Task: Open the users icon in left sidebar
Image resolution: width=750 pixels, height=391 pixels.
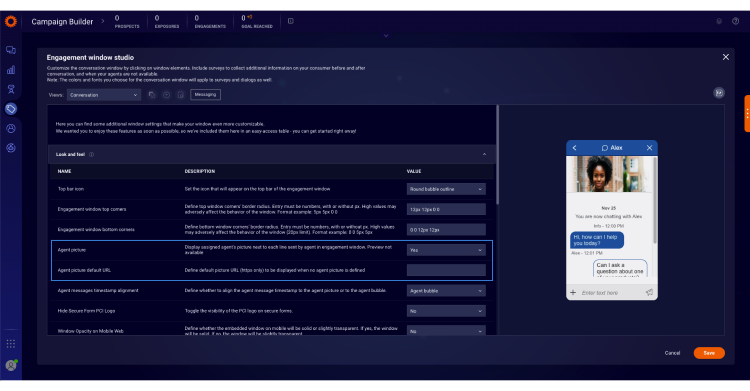Action: (11, 128)
